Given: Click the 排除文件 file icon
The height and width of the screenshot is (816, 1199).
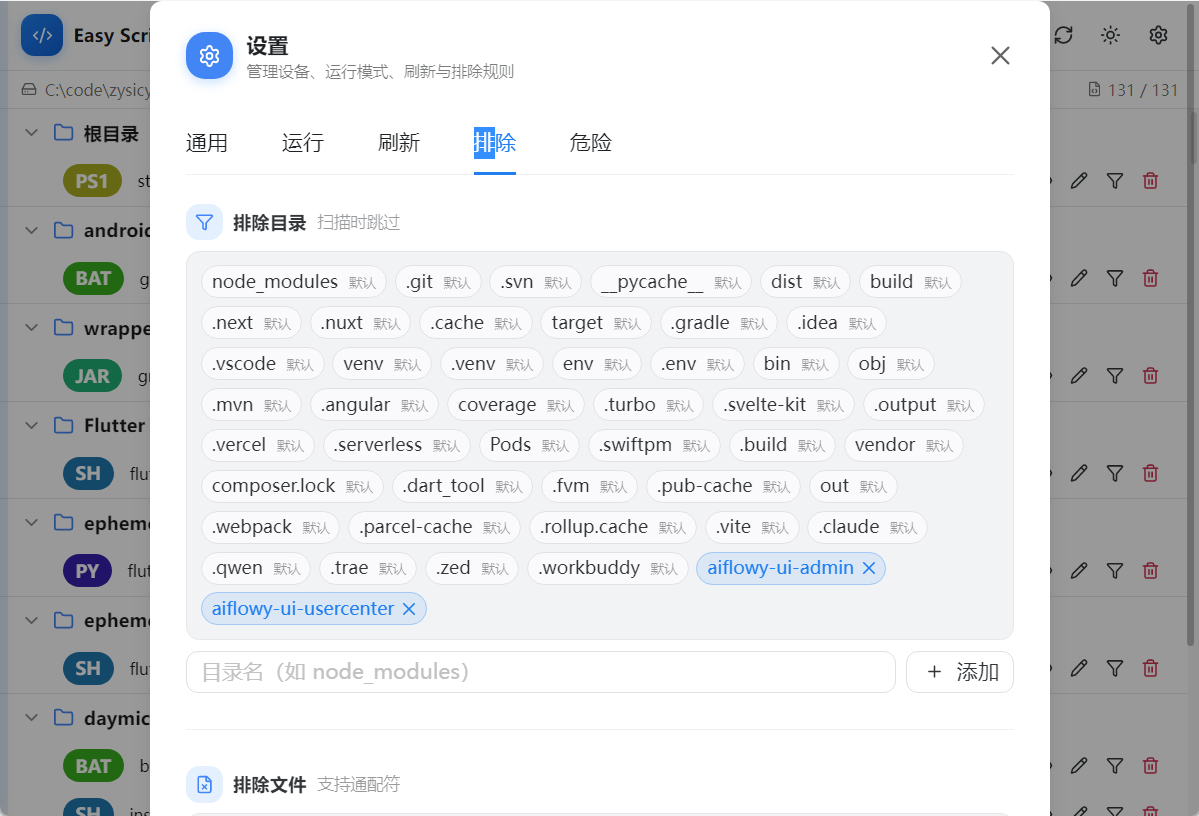Looking at the screenshot, I should [204, 785].
